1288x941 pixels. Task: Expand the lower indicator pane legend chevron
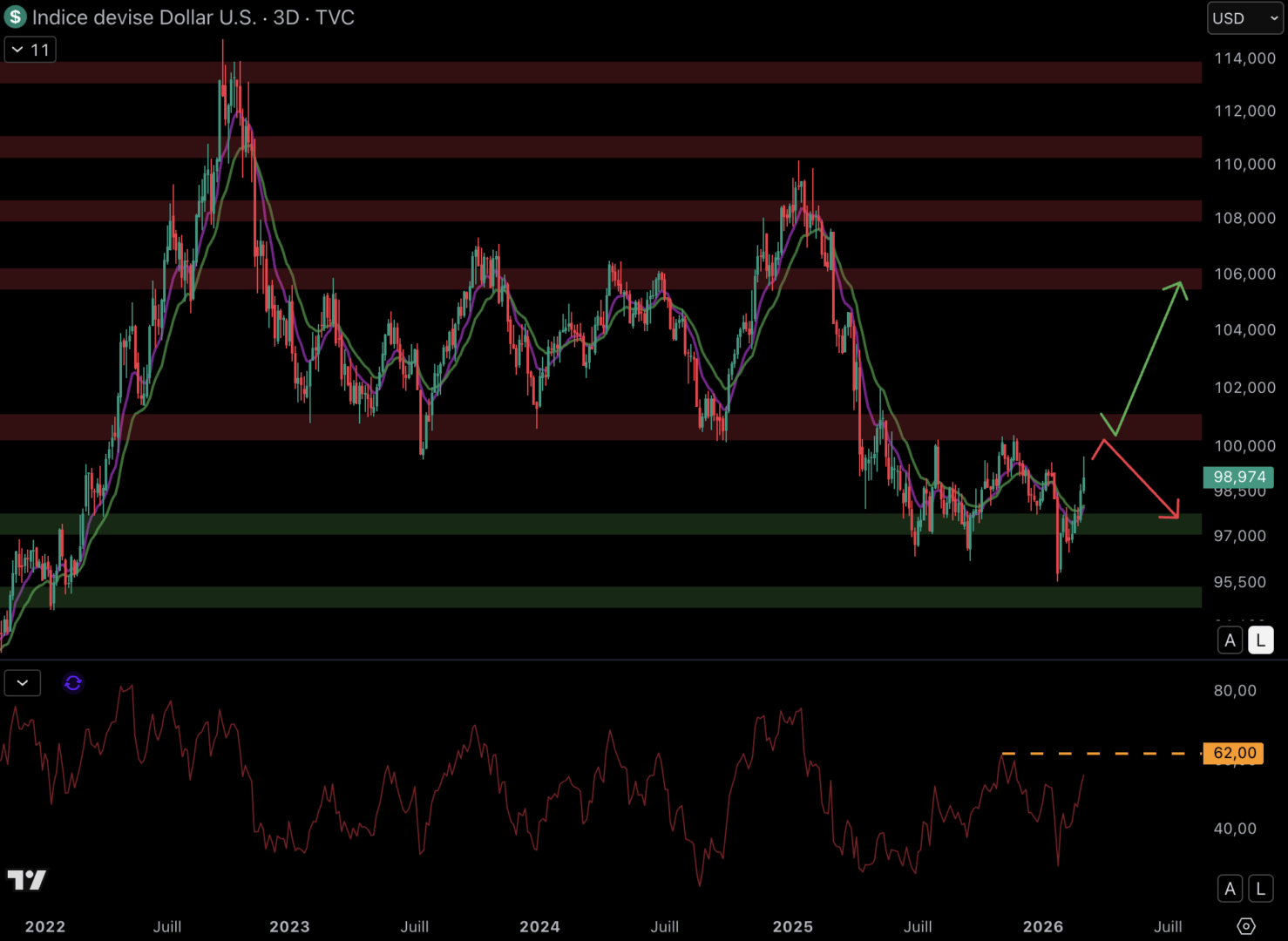23,683
